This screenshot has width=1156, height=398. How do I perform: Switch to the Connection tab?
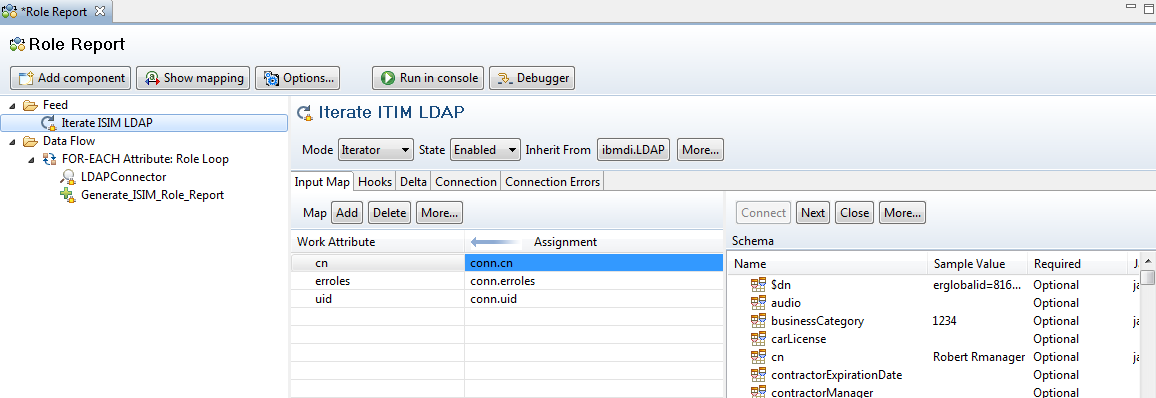(465, 181)
